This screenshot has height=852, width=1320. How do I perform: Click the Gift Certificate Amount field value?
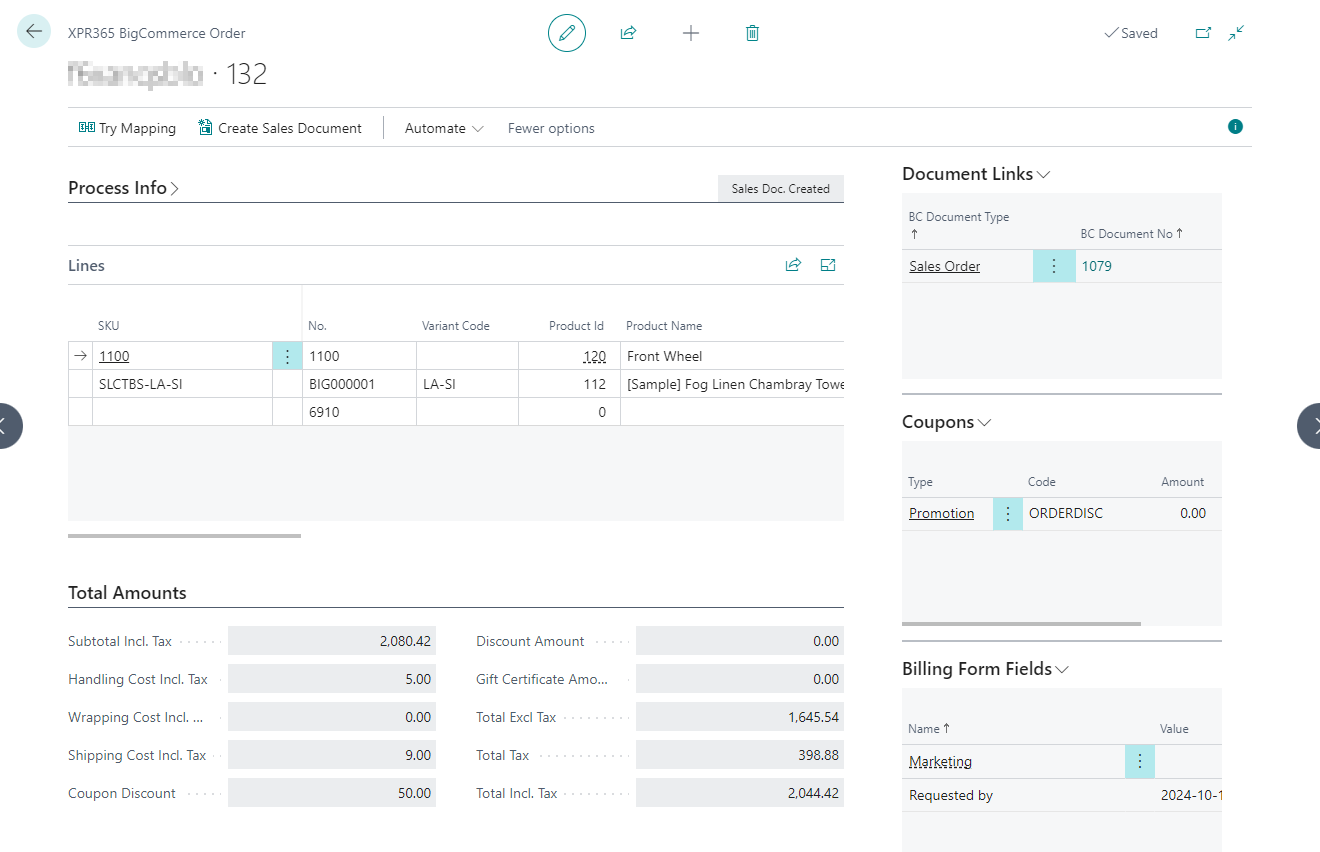coord(740,679)
